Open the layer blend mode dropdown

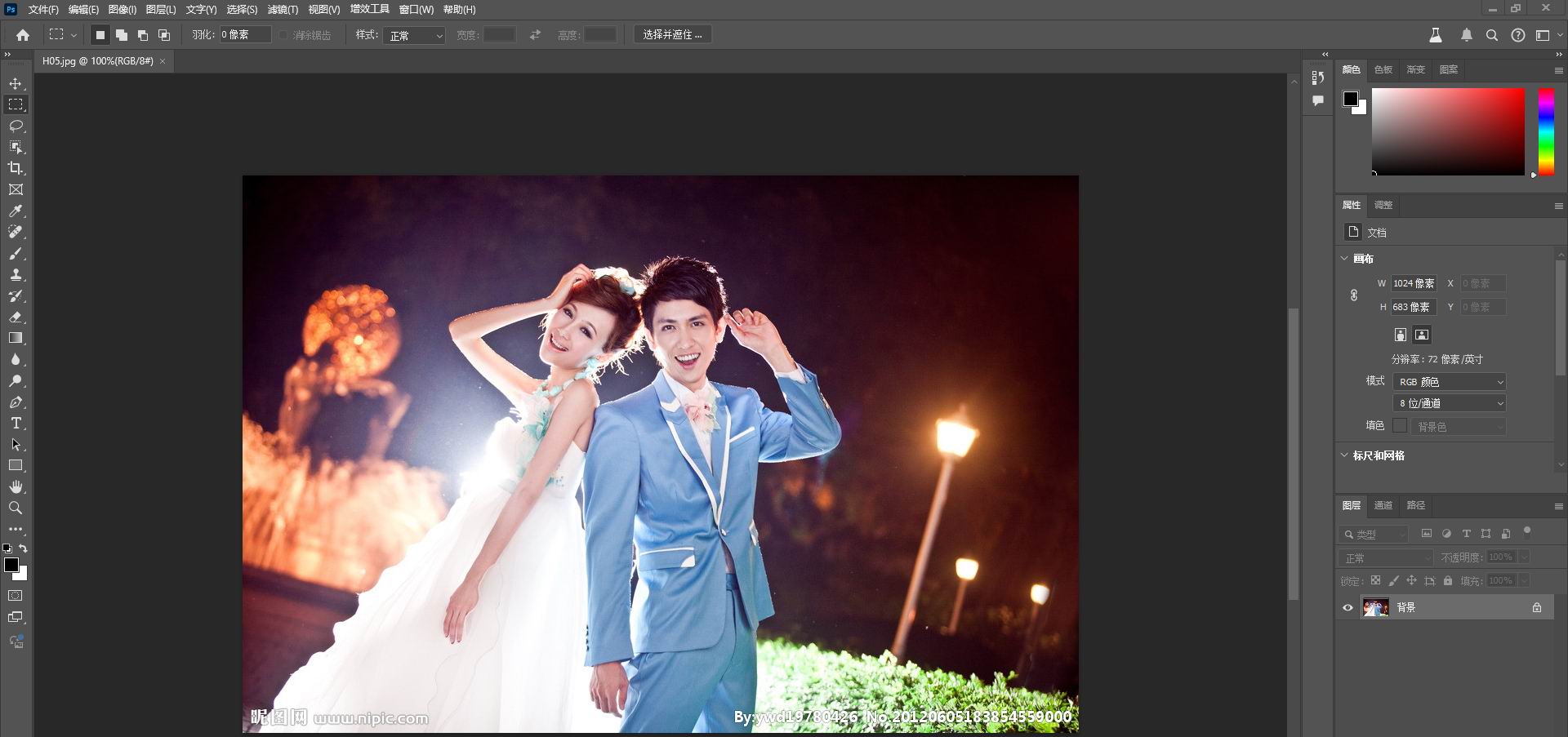click(1386, 557)
